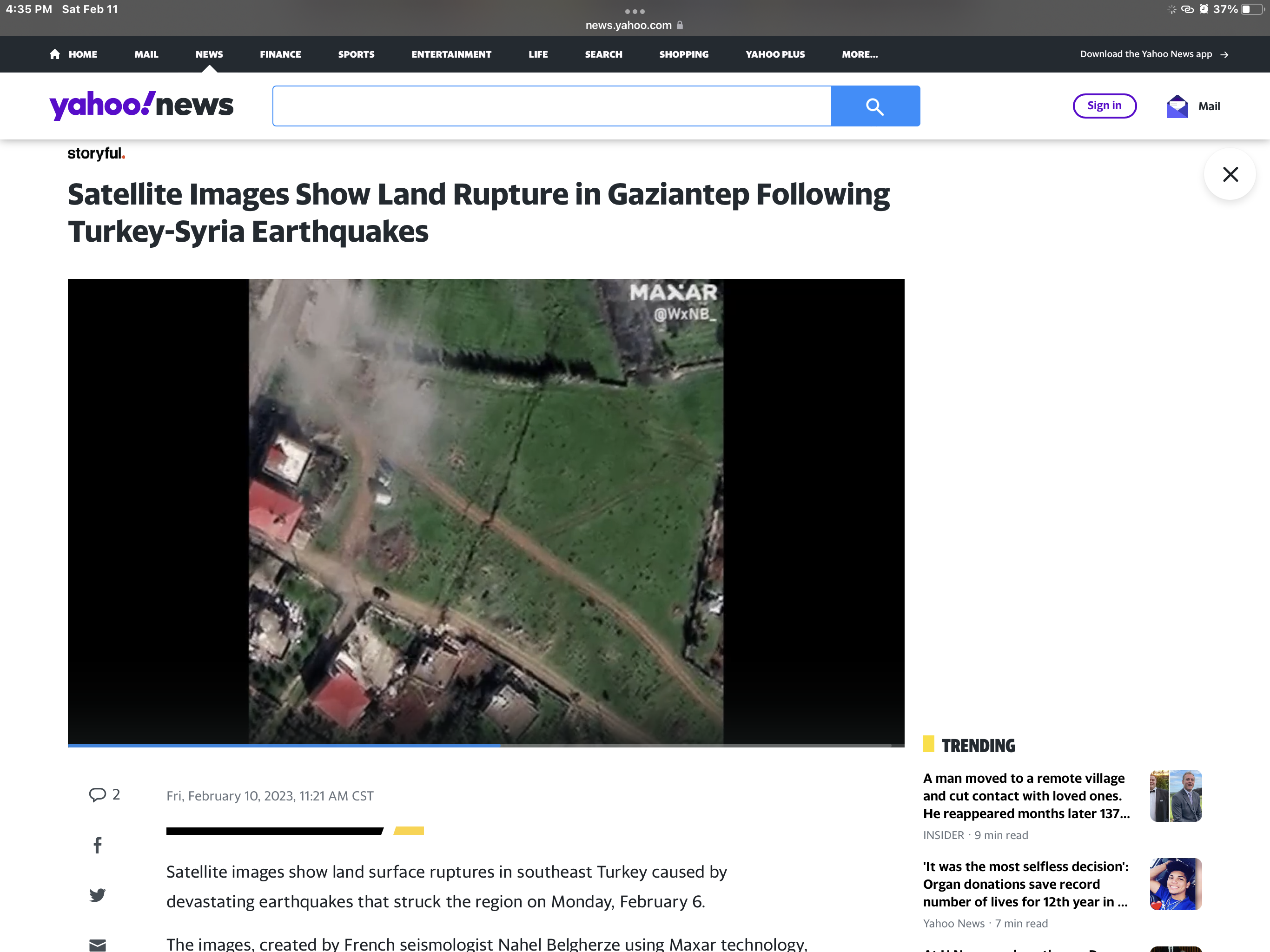Open the LIFE section

[538, 54]
